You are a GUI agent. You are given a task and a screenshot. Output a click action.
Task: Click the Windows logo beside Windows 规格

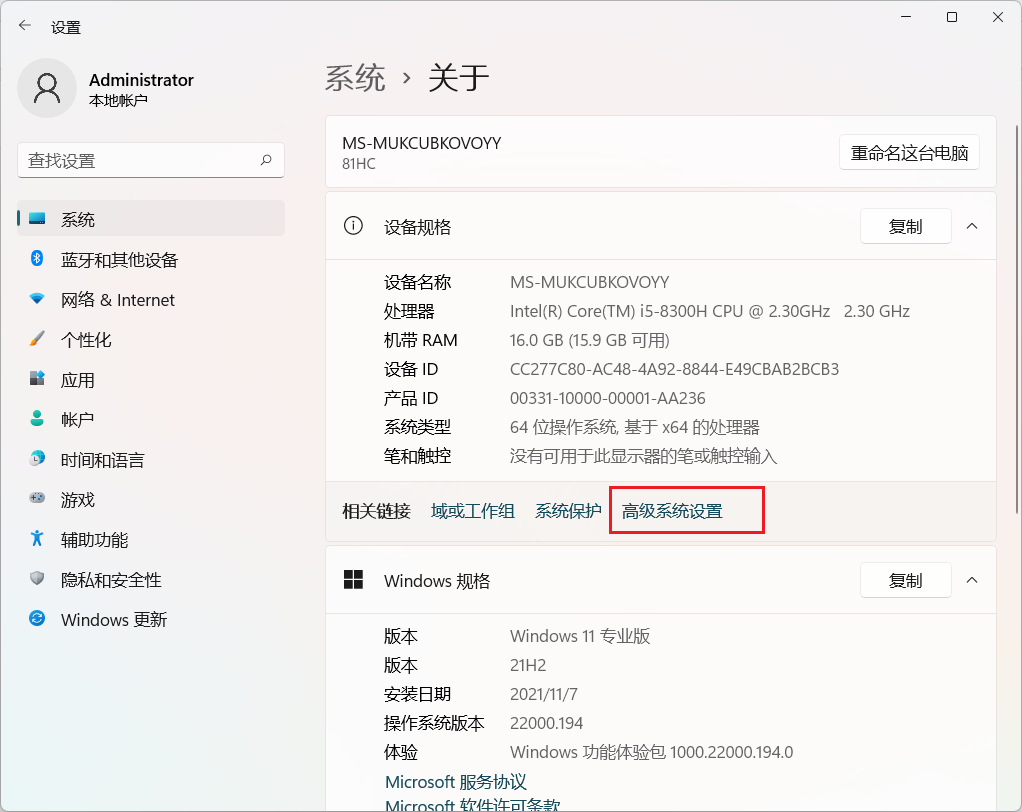pyautogui.click(x=353, y=579)
